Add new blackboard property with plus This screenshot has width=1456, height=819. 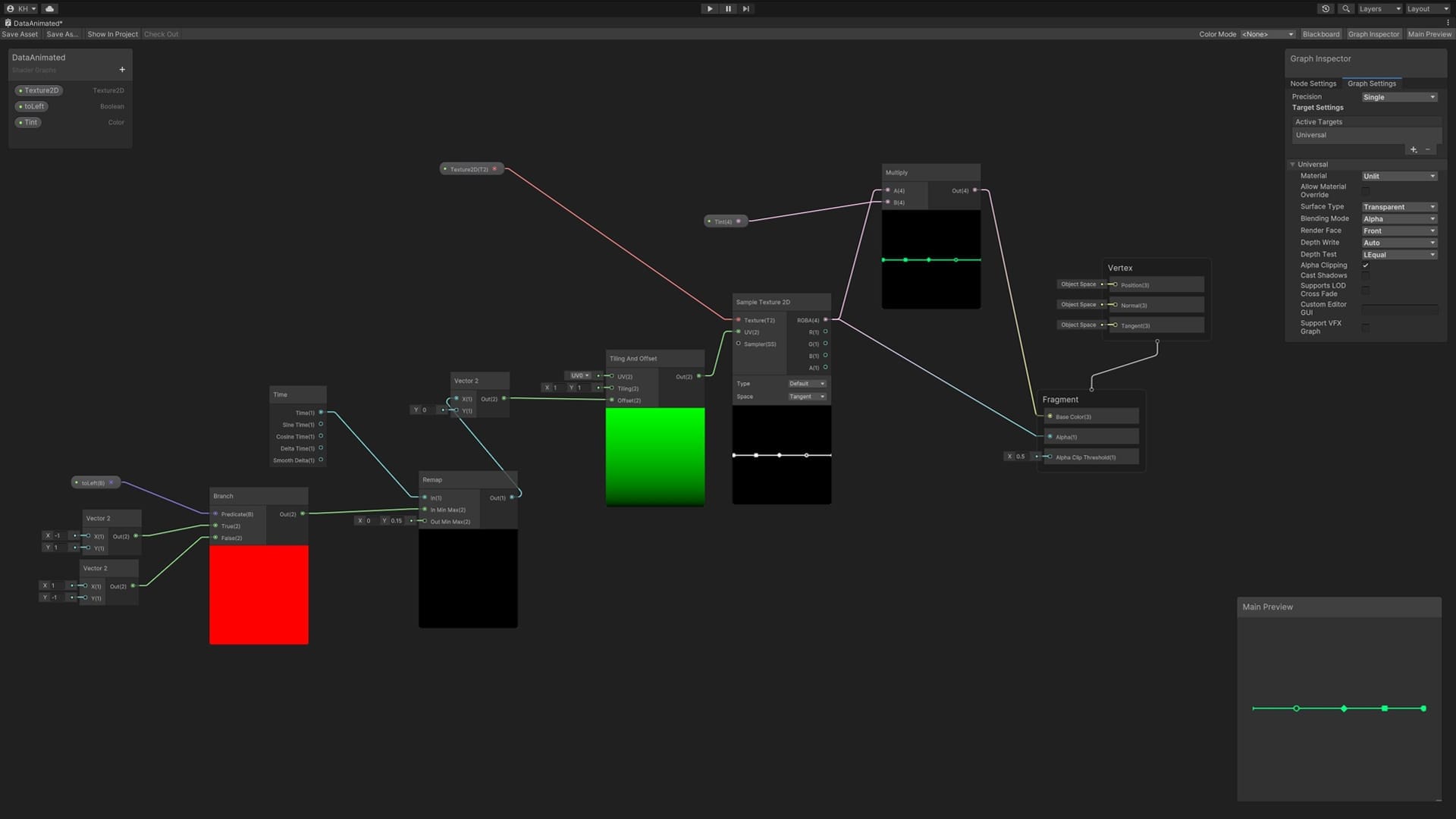point(122,70)
